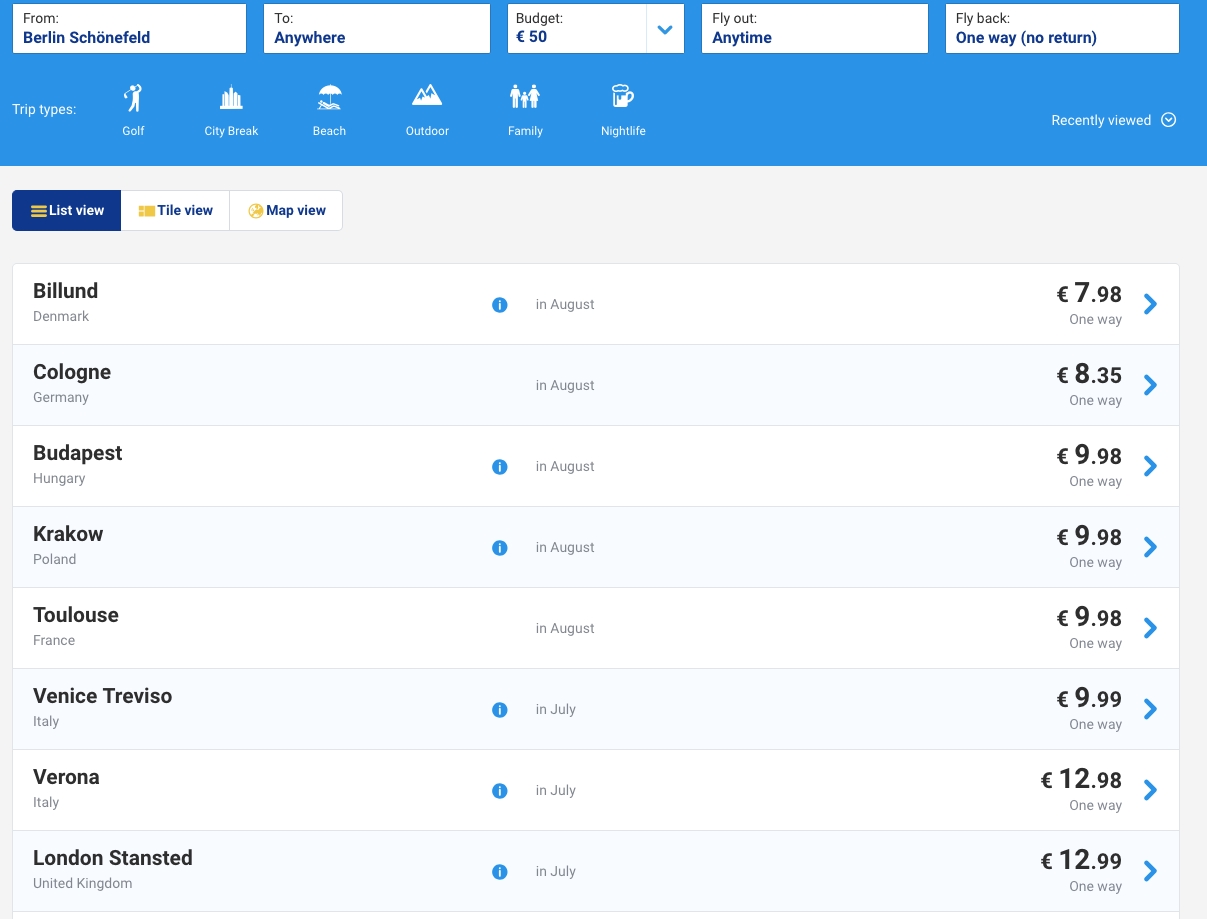
Task: Select the Outdoor mountain icon
Action: 427,95
